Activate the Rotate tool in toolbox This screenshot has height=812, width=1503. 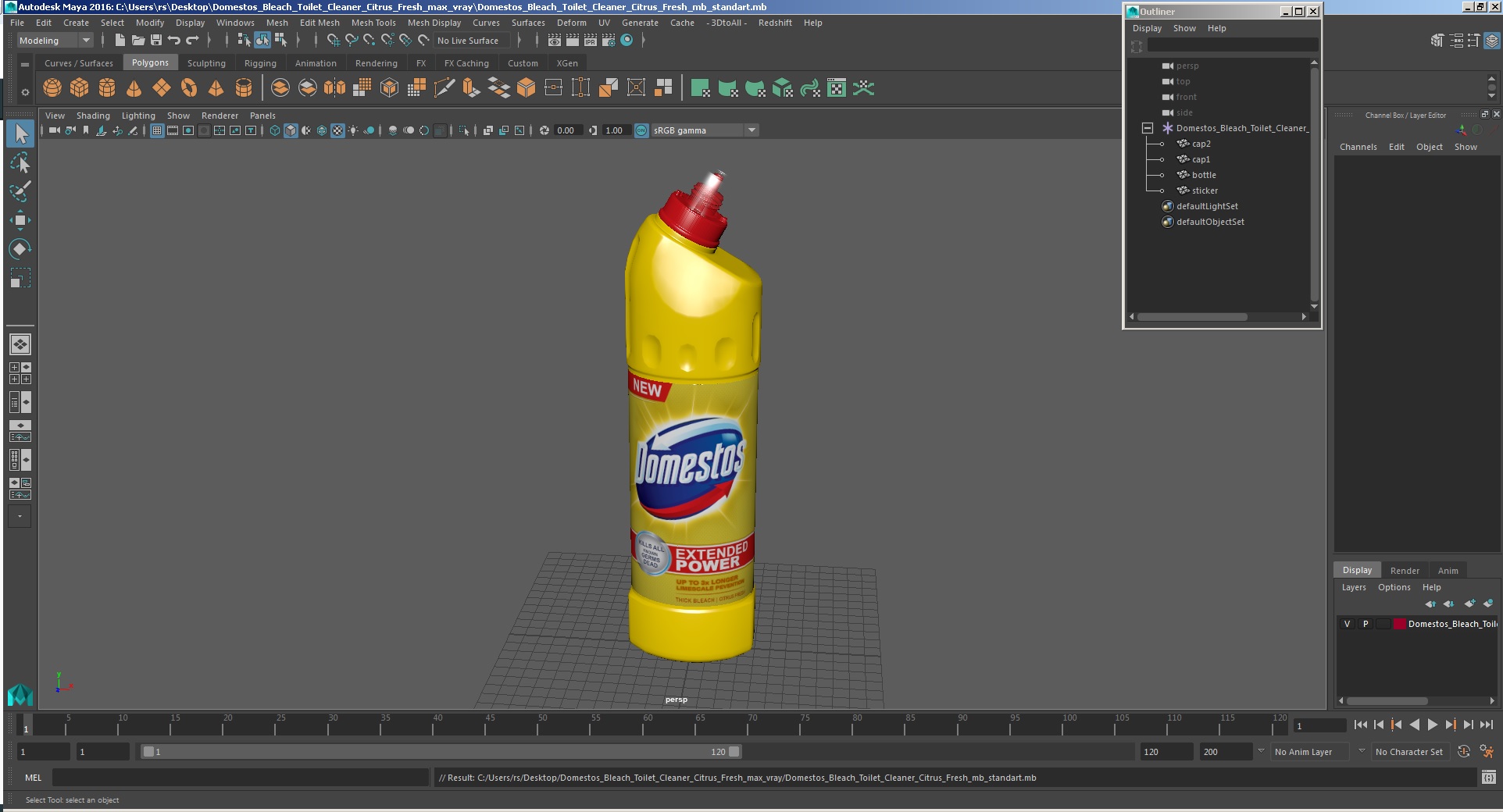20,249
